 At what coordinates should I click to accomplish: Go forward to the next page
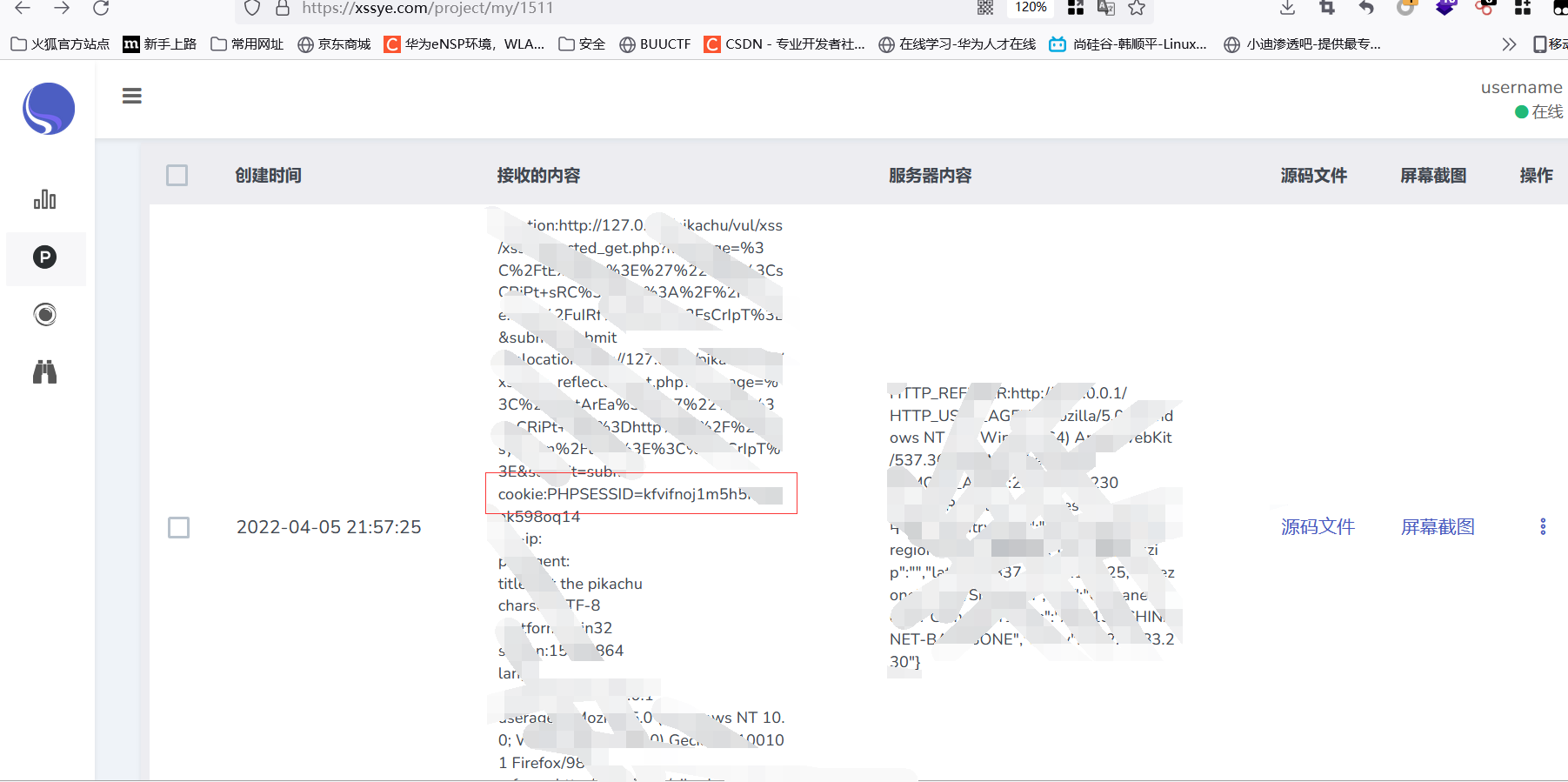61,8
